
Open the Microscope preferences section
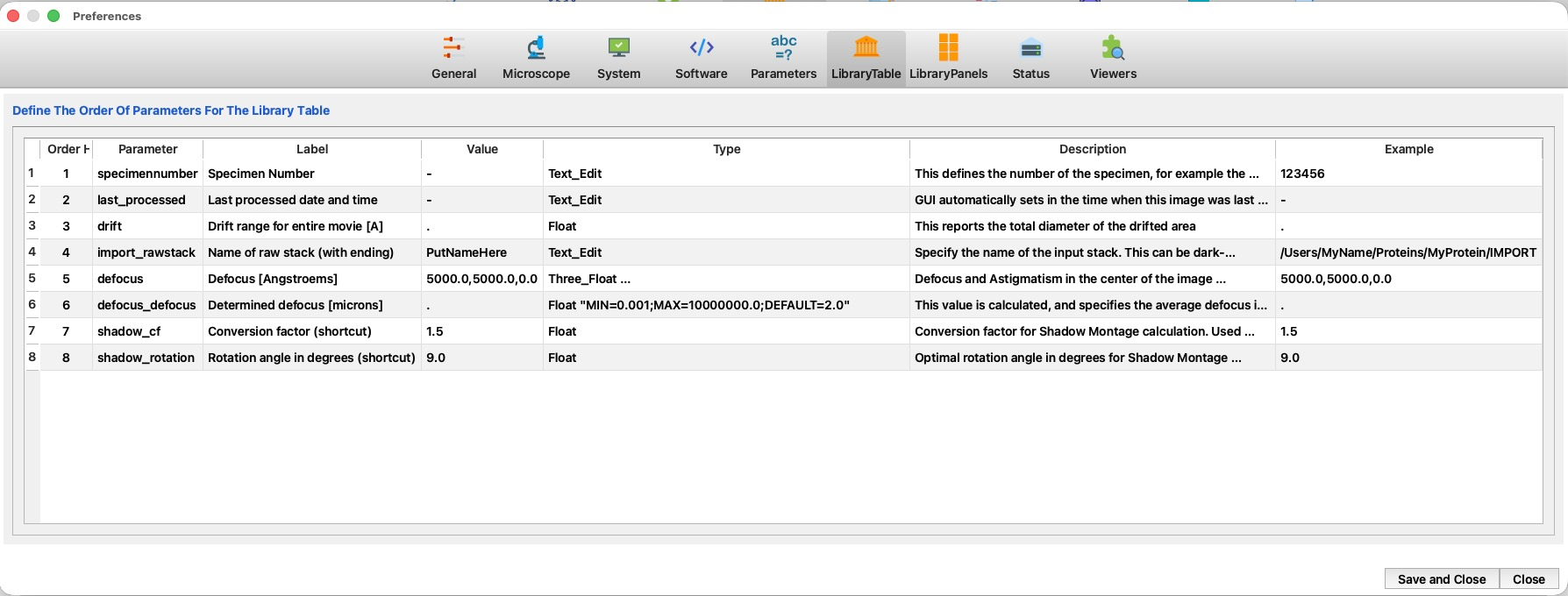point(536,58)
